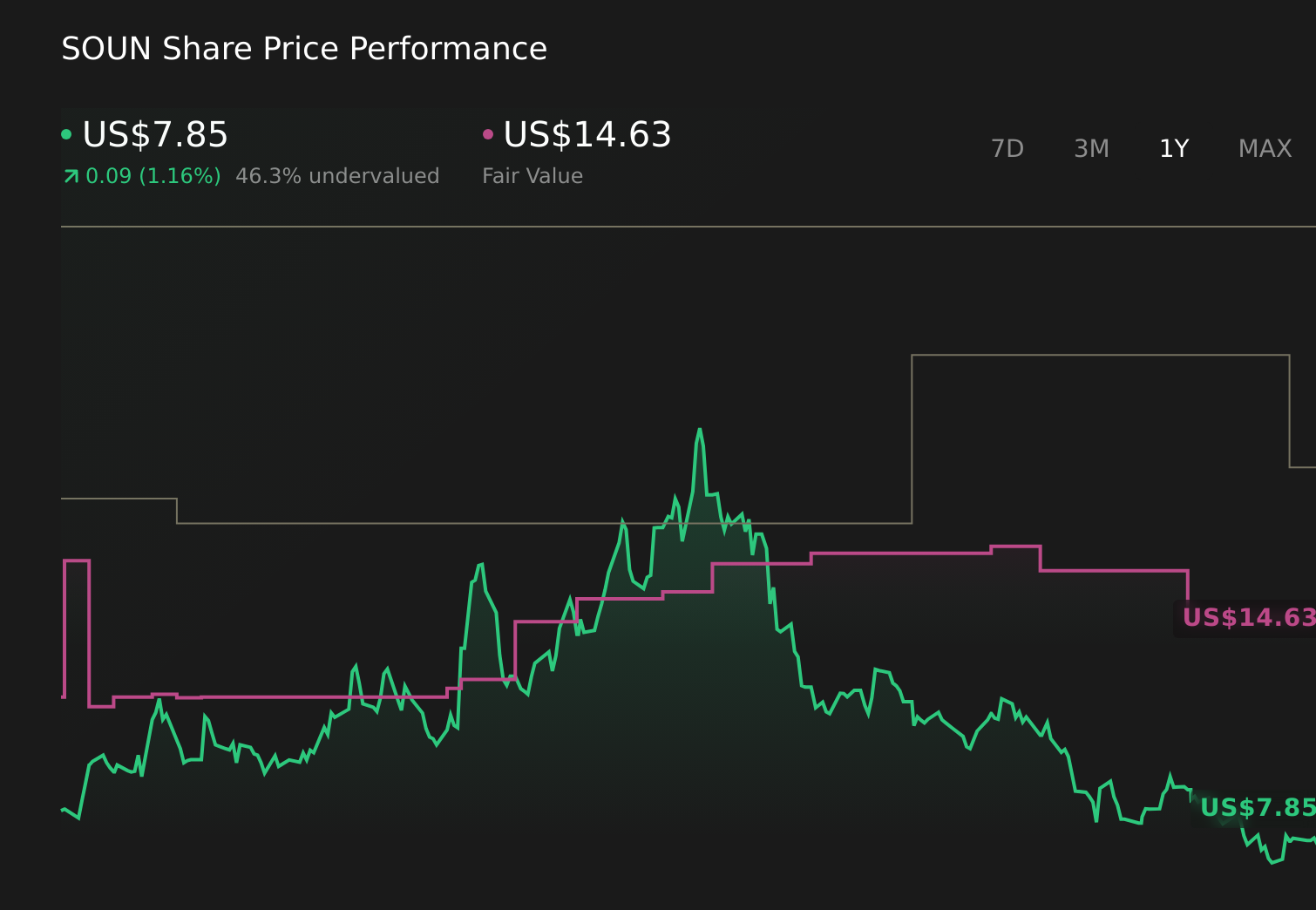Screen dimensions: 1316x910
Task: Click the SOUN Share Price Performance title
Action: pyautogui.click(x=304, y=48)
